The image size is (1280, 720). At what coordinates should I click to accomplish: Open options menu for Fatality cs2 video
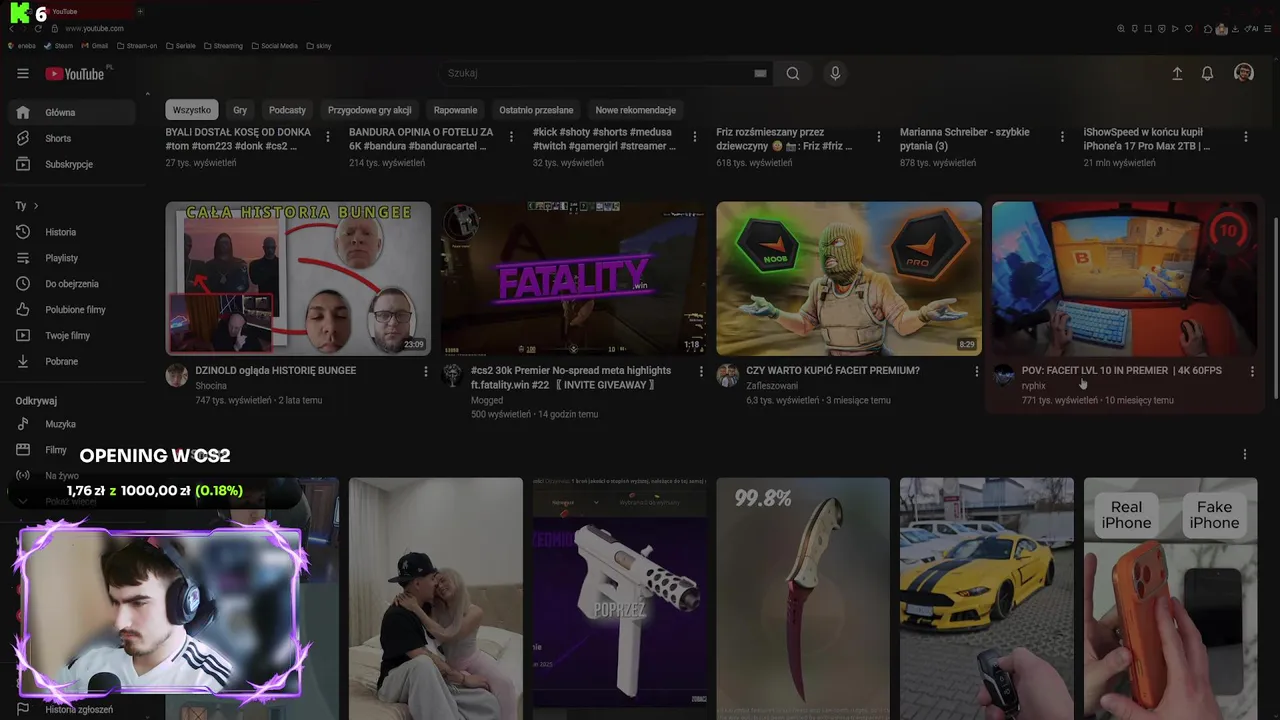click(701, 371)
